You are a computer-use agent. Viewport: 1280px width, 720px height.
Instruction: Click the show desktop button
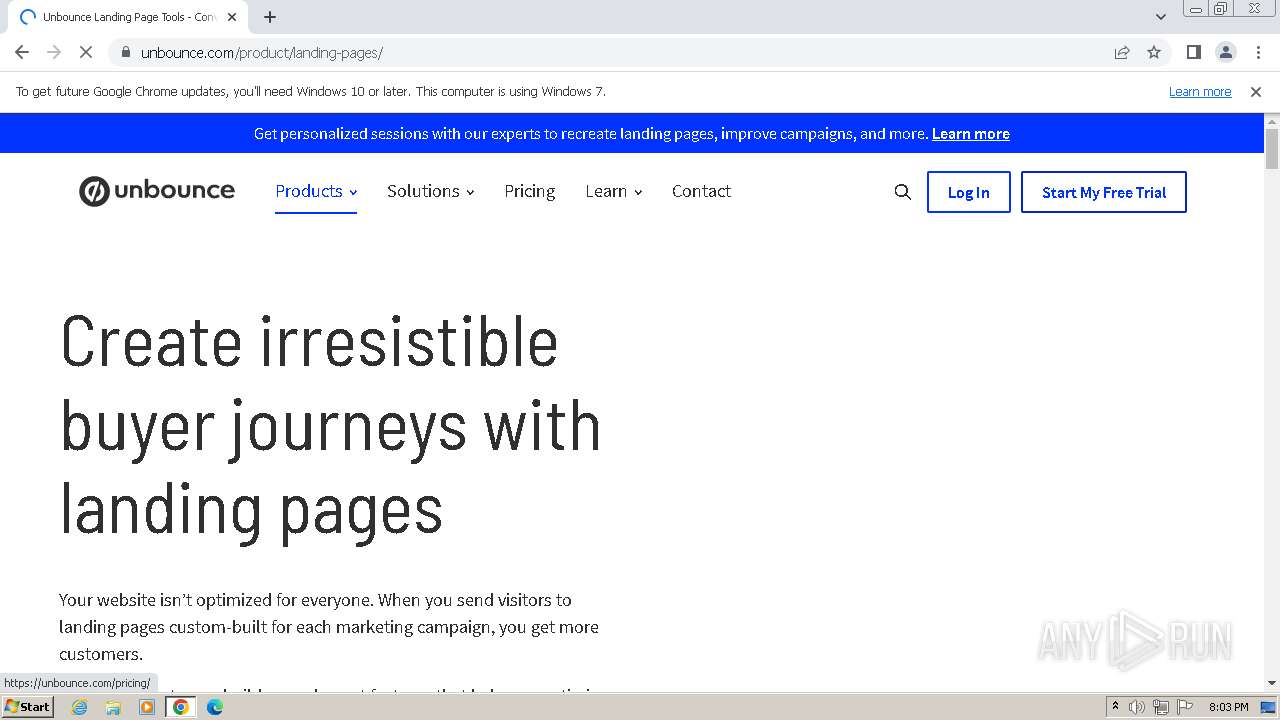coord(1270,707)
